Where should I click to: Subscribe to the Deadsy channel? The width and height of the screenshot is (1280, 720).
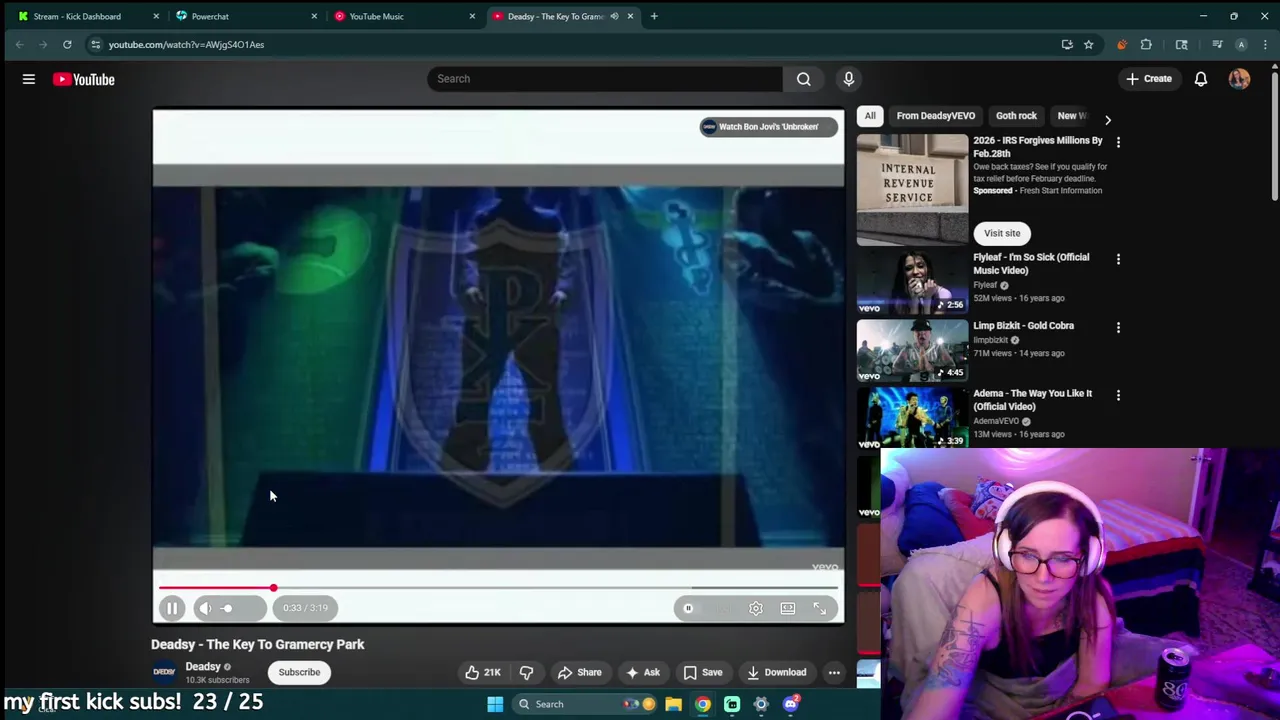(299, 672)
